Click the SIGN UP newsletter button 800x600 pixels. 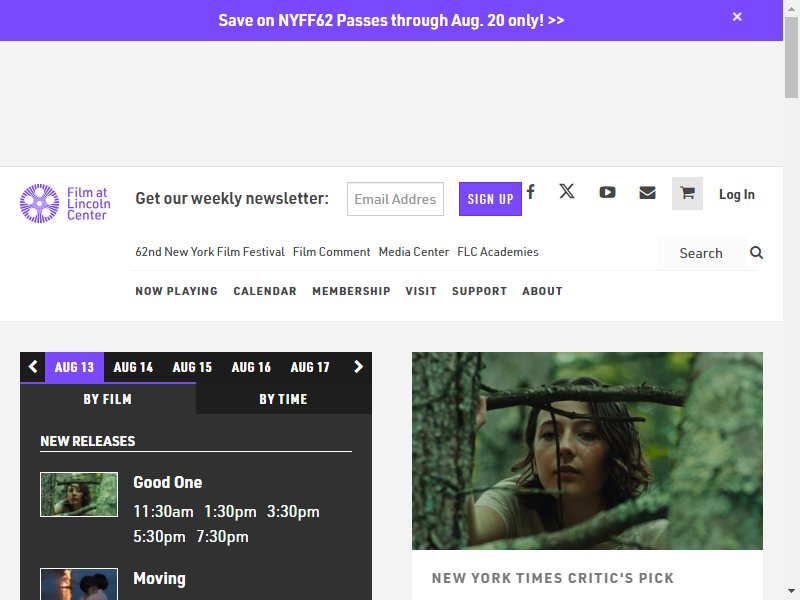490,199
